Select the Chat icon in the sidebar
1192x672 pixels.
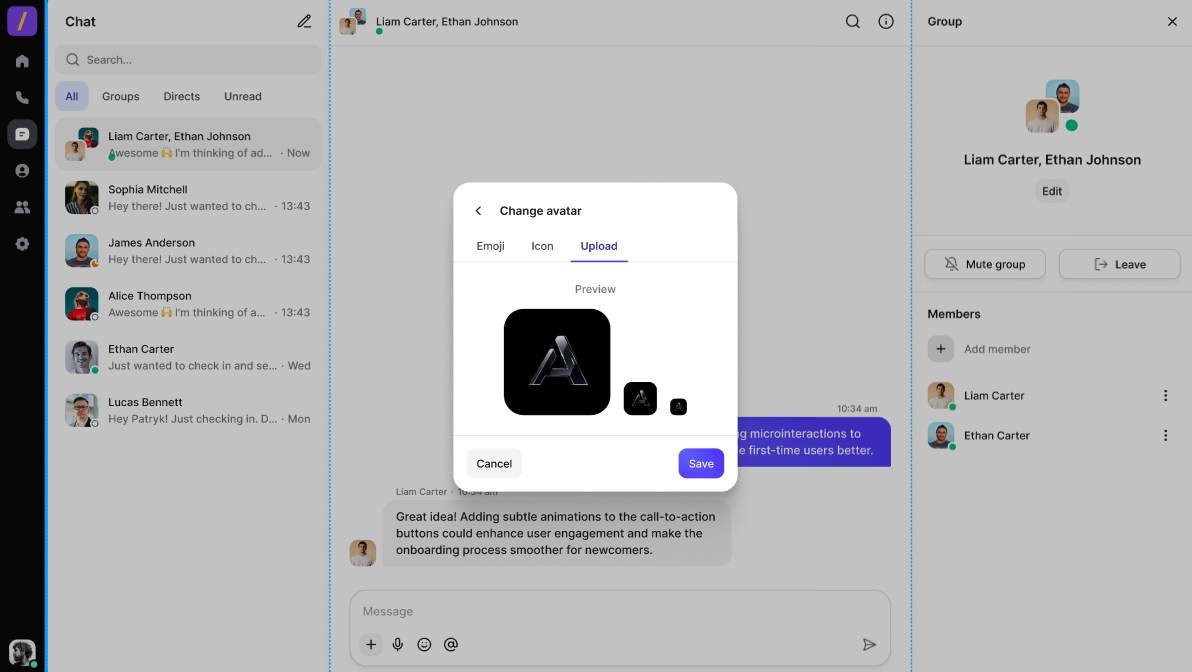point(22,134)
